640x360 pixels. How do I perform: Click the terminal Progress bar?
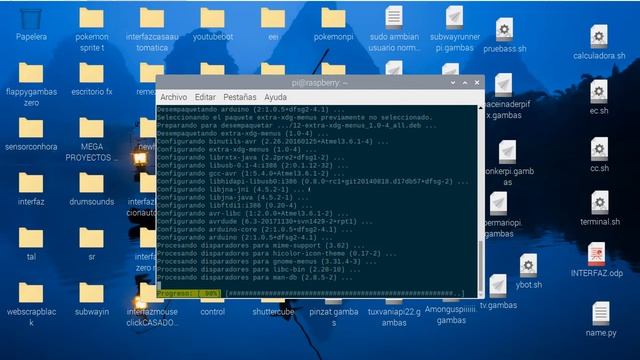(x=311, y=293)
